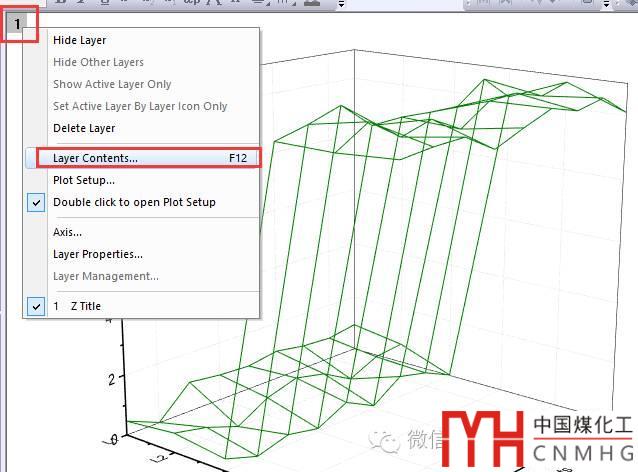Screen dimensions: 638x472
Task: Open Layer Properties from the menu
Action: coord(98,254)
